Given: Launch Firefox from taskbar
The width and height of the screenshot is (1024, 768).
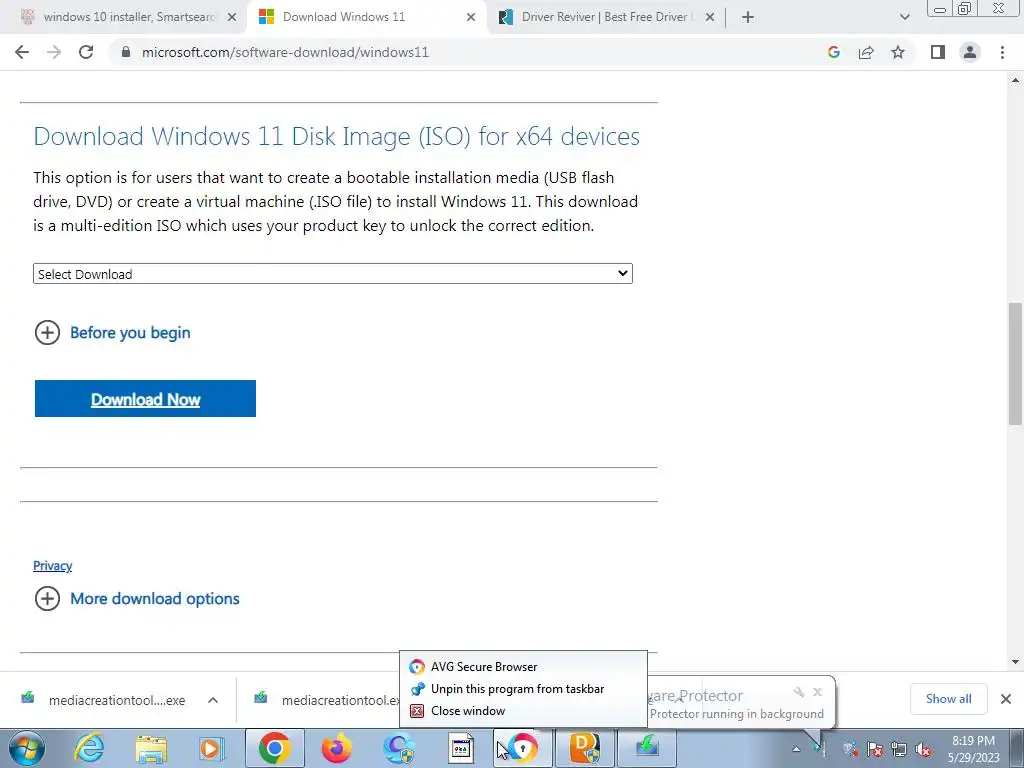Looking at the screenshot, I should [x=336, y=748].
